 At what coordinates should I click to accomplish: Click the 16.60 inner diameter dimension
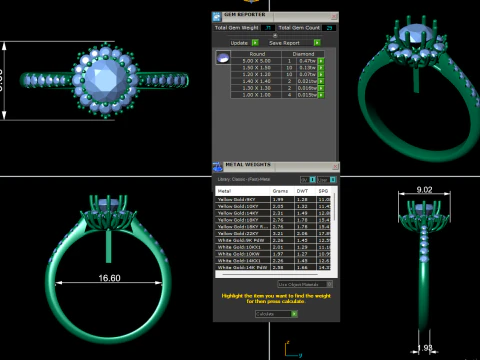coord(109,278)
